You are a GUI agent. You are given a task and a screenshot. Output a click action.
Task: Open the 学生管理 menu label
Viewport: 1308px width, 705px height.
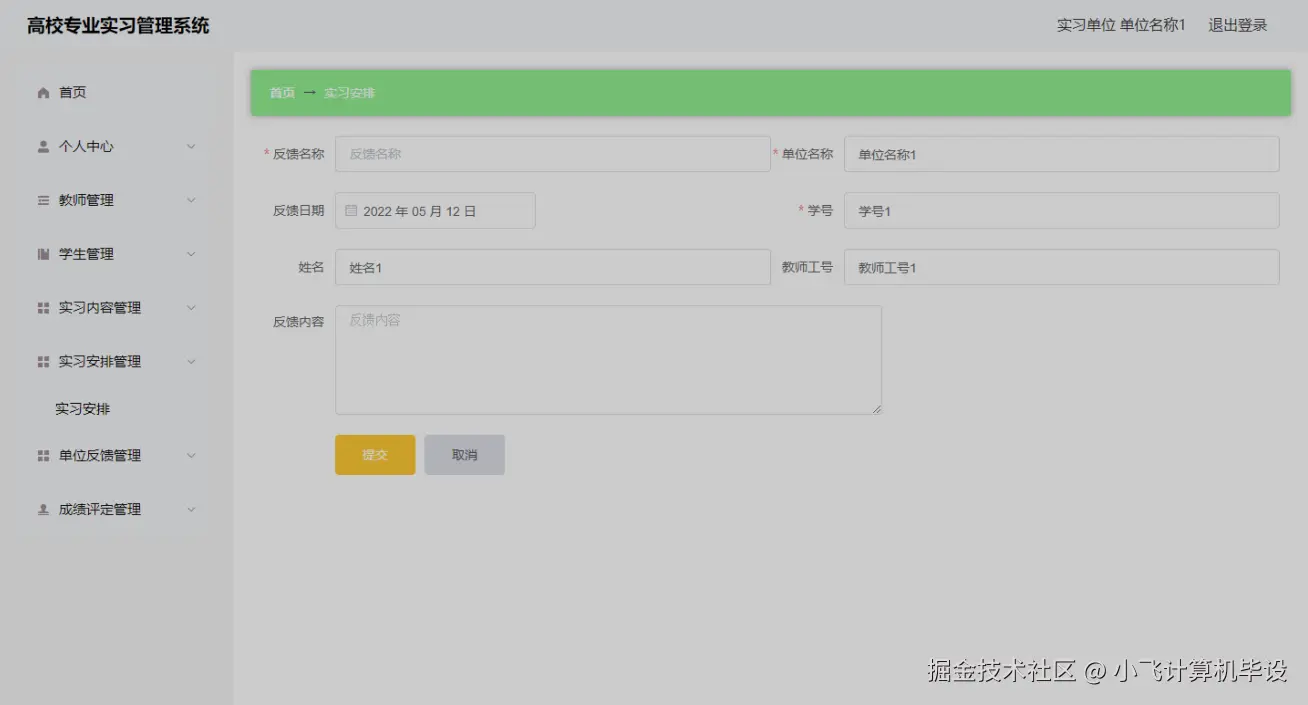point(86,255)
